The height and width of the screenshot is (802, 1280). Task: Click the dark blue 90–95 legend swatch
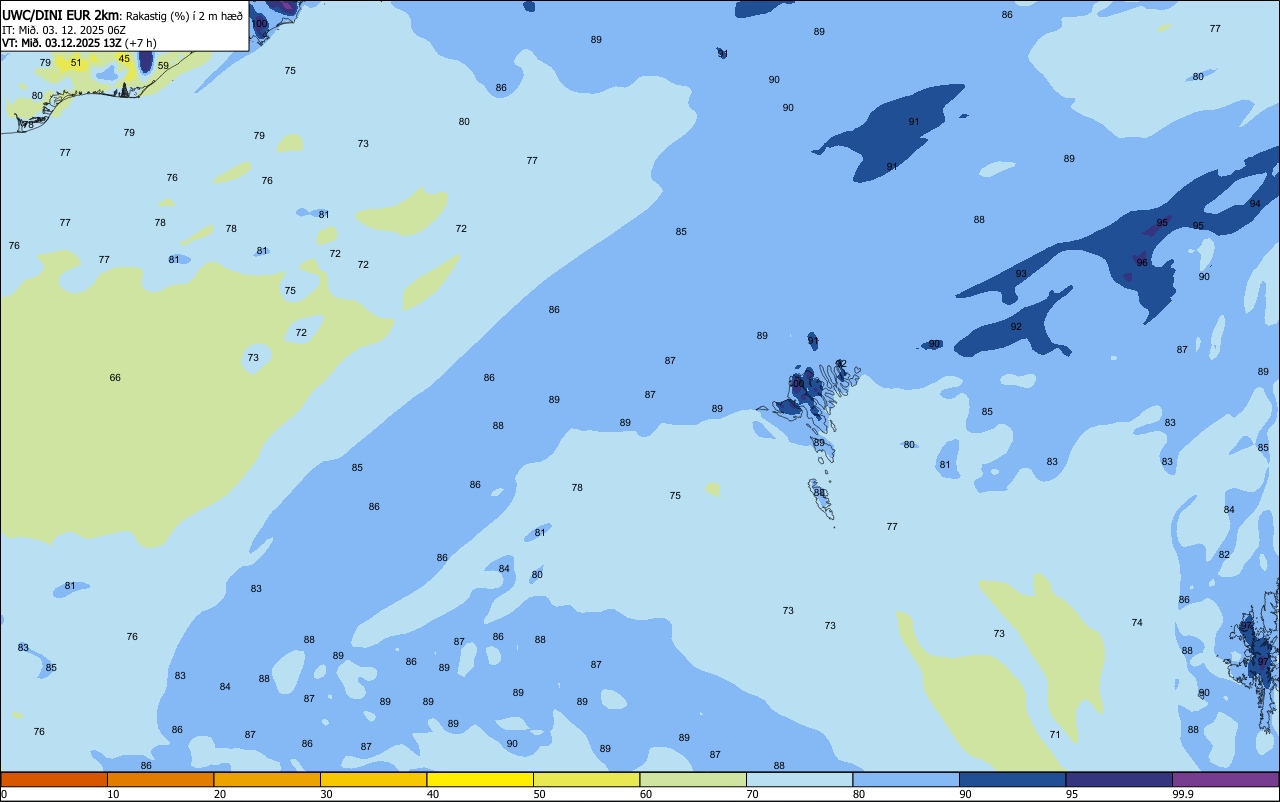[x=1012, y=779]
